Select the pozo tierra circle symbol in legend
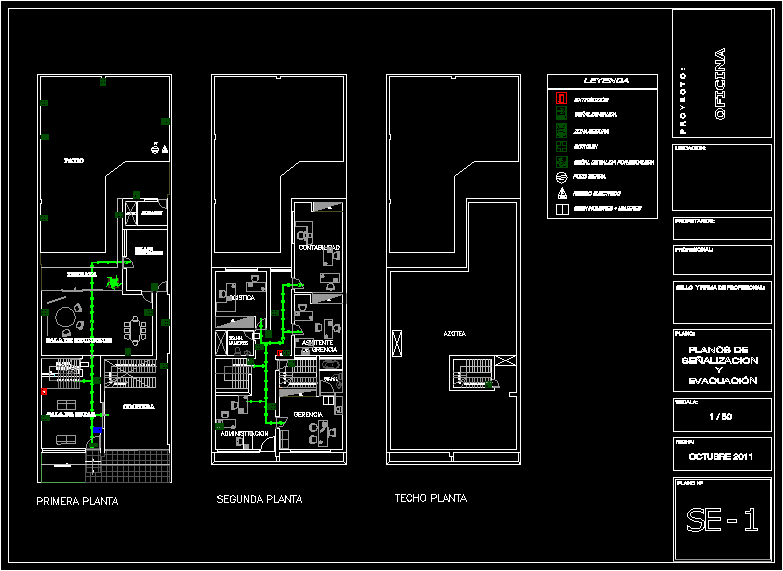Viewport: 783px width, 571px height. tap(562, 176)
